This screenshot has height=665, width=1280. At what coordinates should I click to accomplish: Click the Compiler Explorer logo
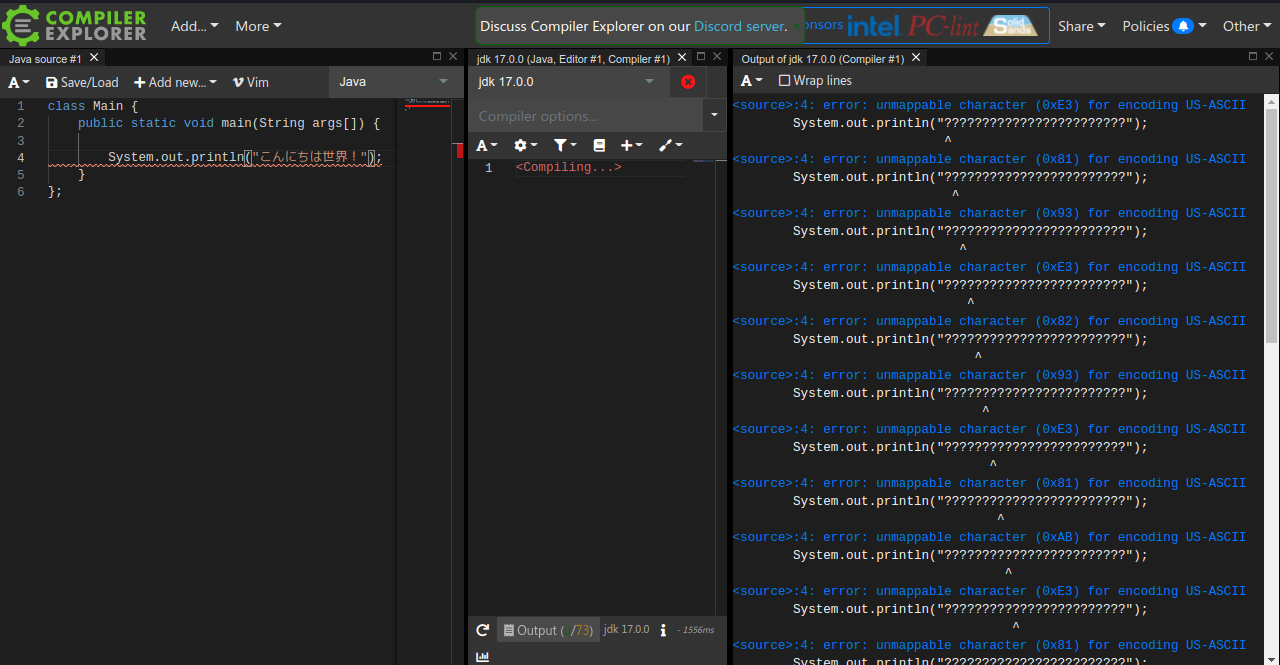pos(74,25)
